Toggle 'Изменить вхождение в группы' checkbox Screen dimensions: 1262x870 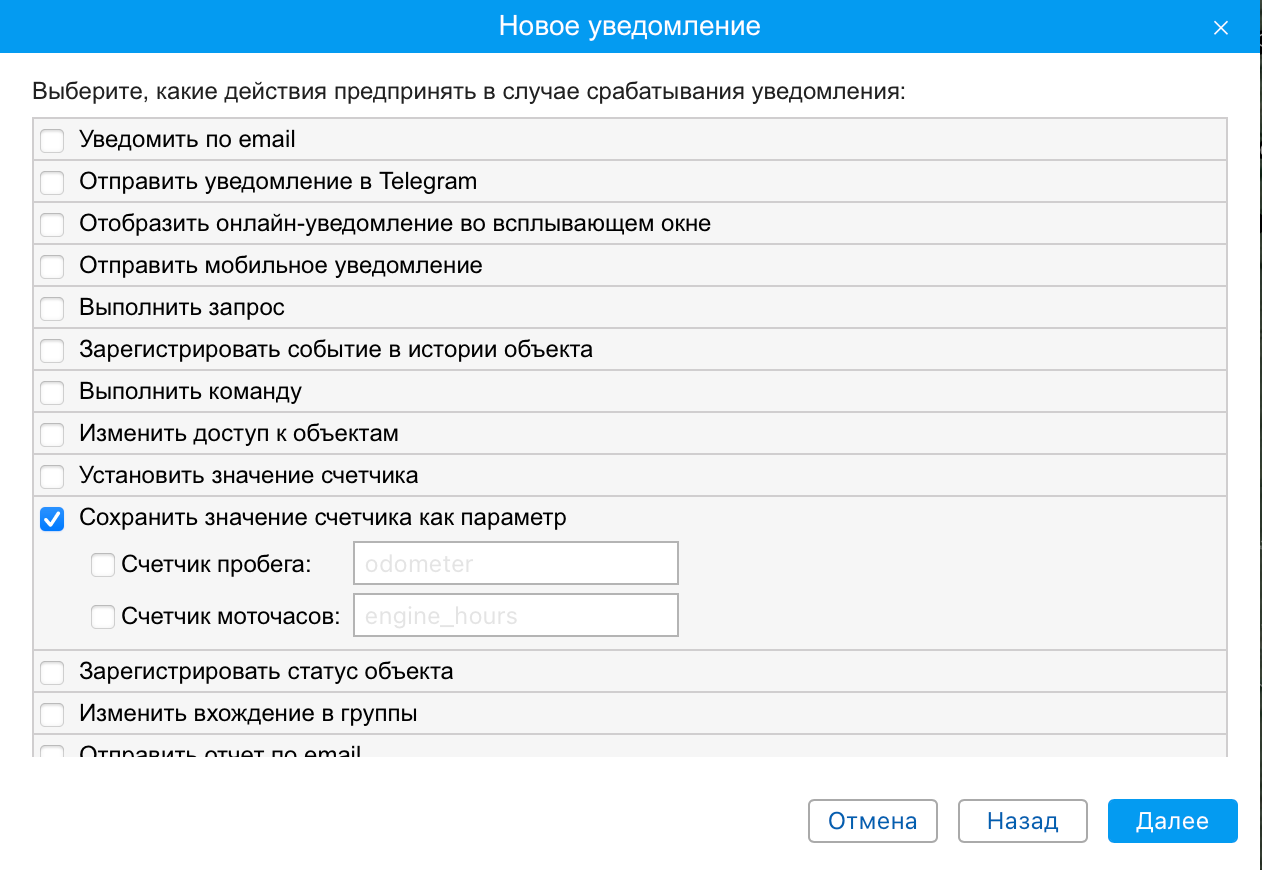(x=52, y=715)
